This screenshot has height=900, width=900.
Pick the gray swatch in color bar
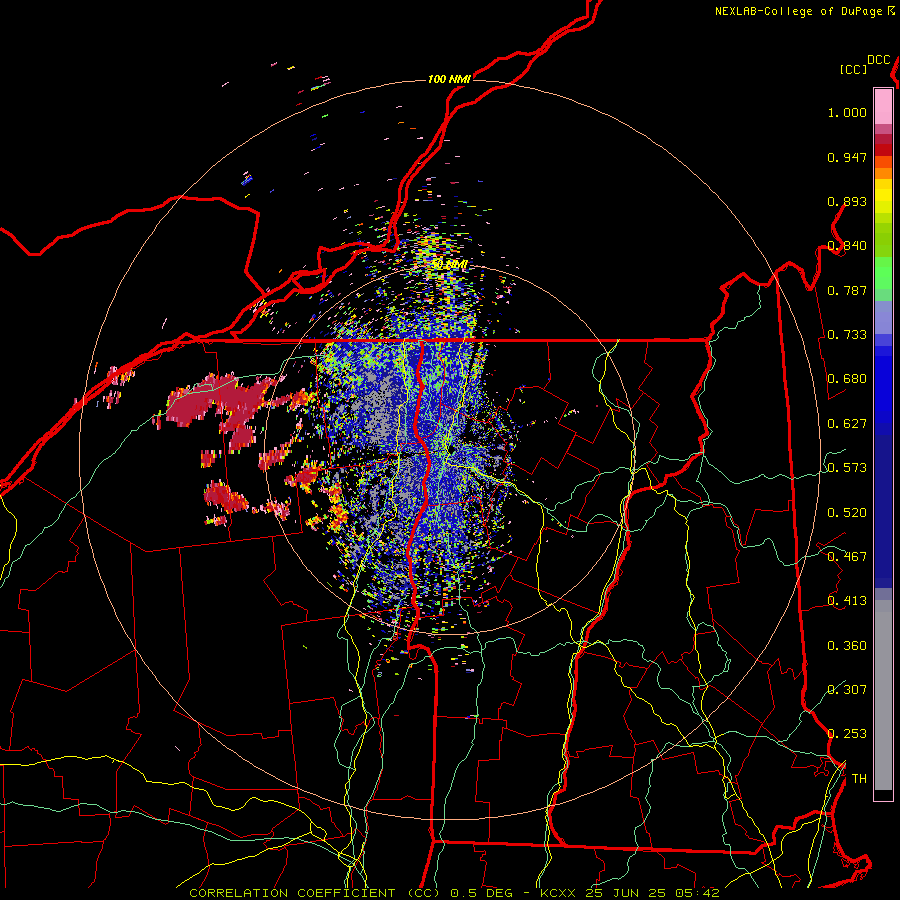[x=883, y=695]
